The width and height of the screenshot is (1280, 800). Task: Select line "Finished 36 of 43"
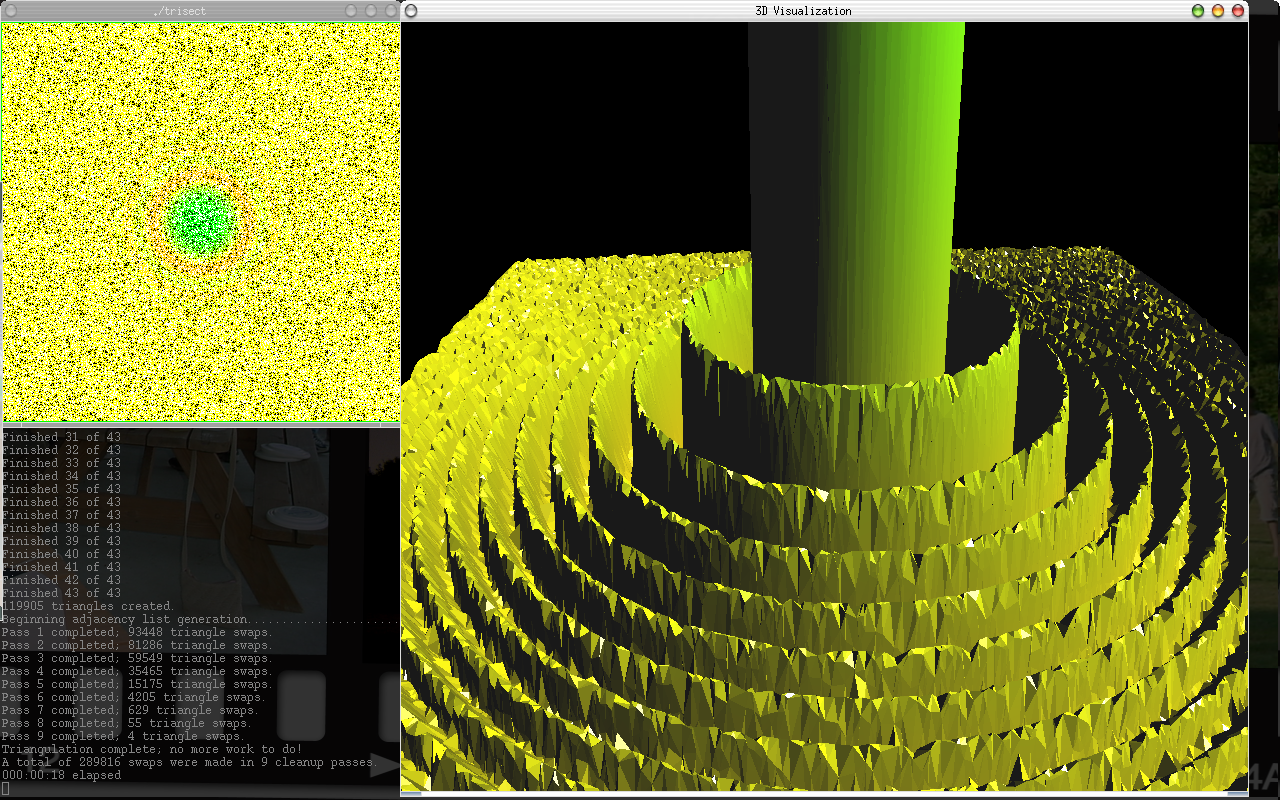(x=61, y=502)
